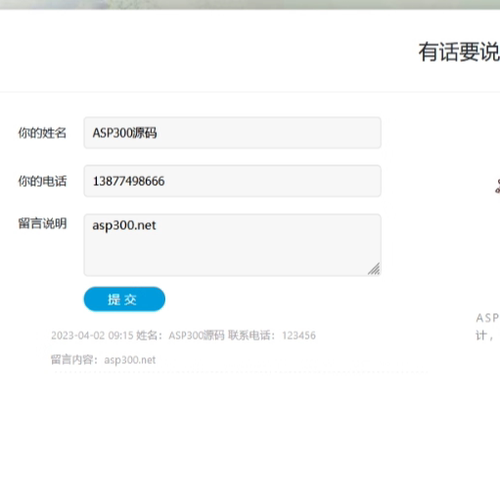Click the 联系电话: 123456 text
The height and width of the screenshot is (500, 500).
click(272, 335)
